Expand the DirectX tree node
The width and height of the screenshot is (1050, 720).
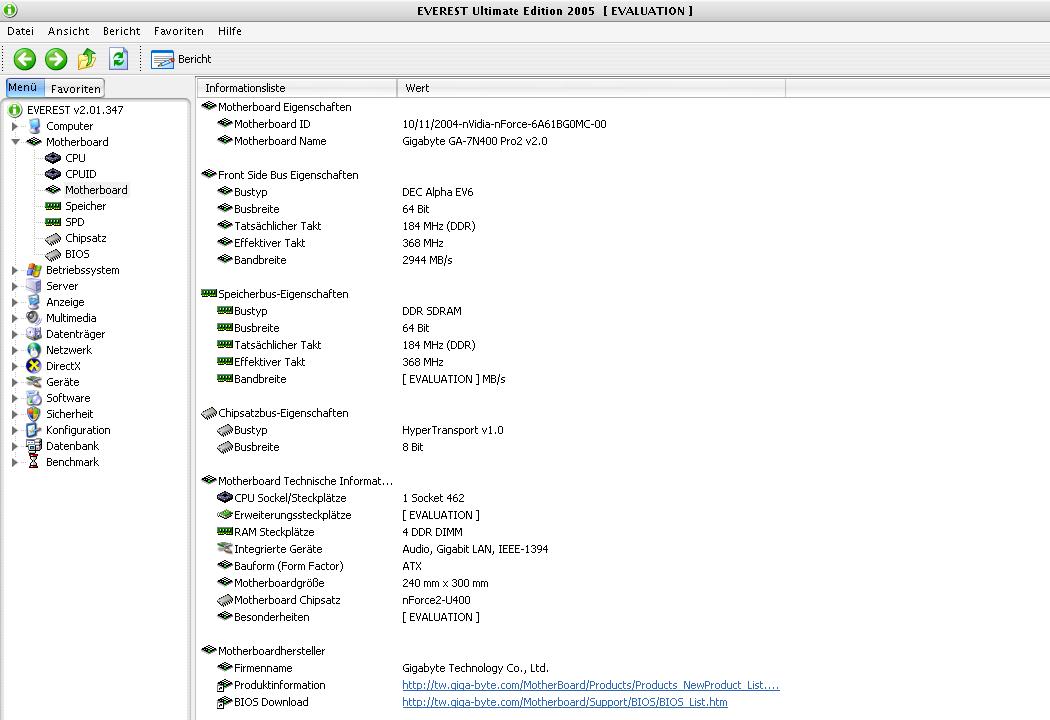pos(15,366)
